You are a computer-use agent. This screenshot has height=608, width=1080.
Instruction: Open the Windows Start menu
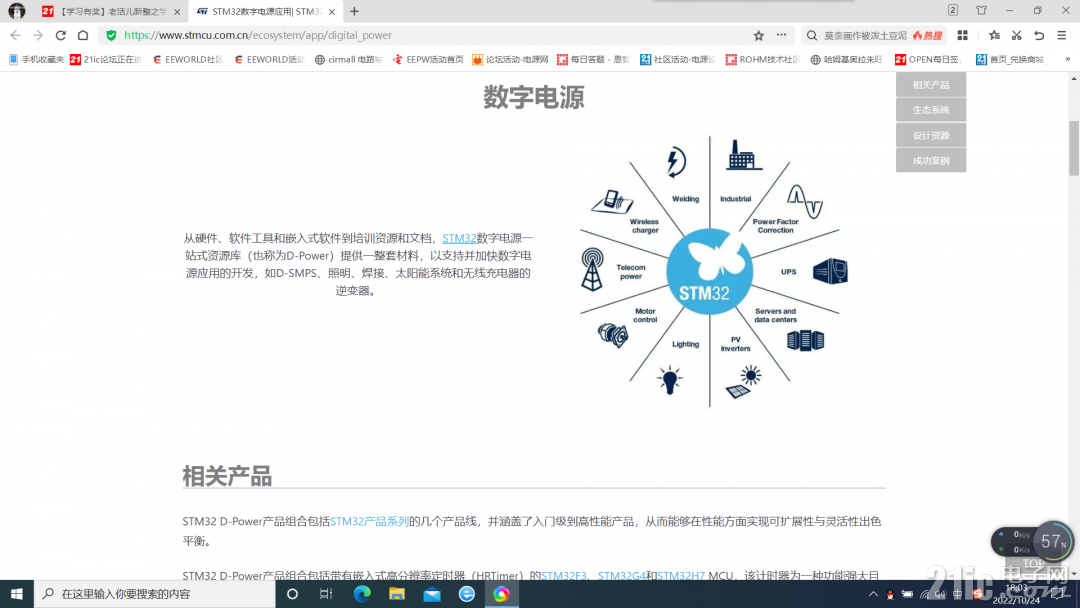click(17, 594)
